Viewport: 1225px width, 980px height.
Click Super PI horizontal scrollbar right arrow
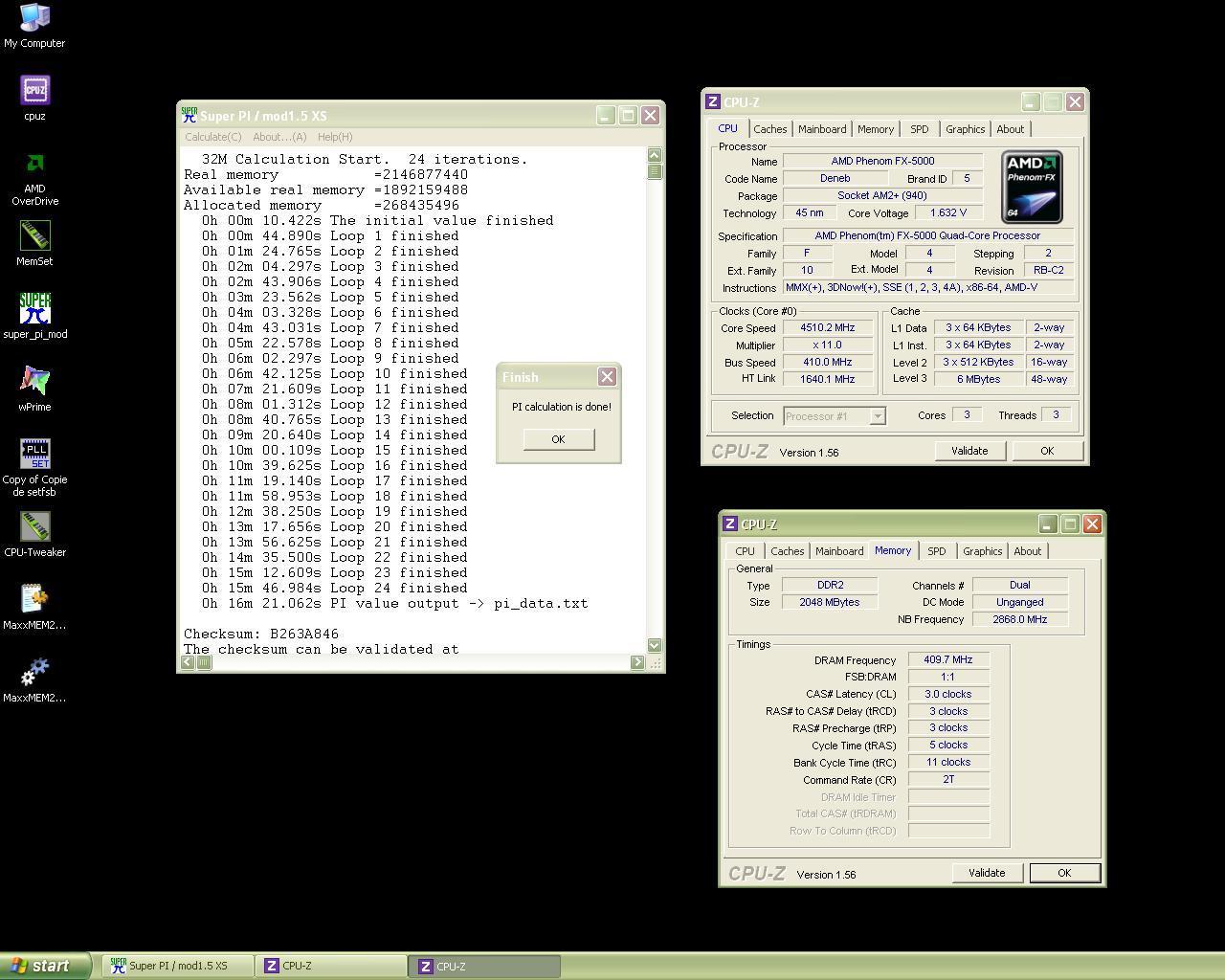coord(638,661)
